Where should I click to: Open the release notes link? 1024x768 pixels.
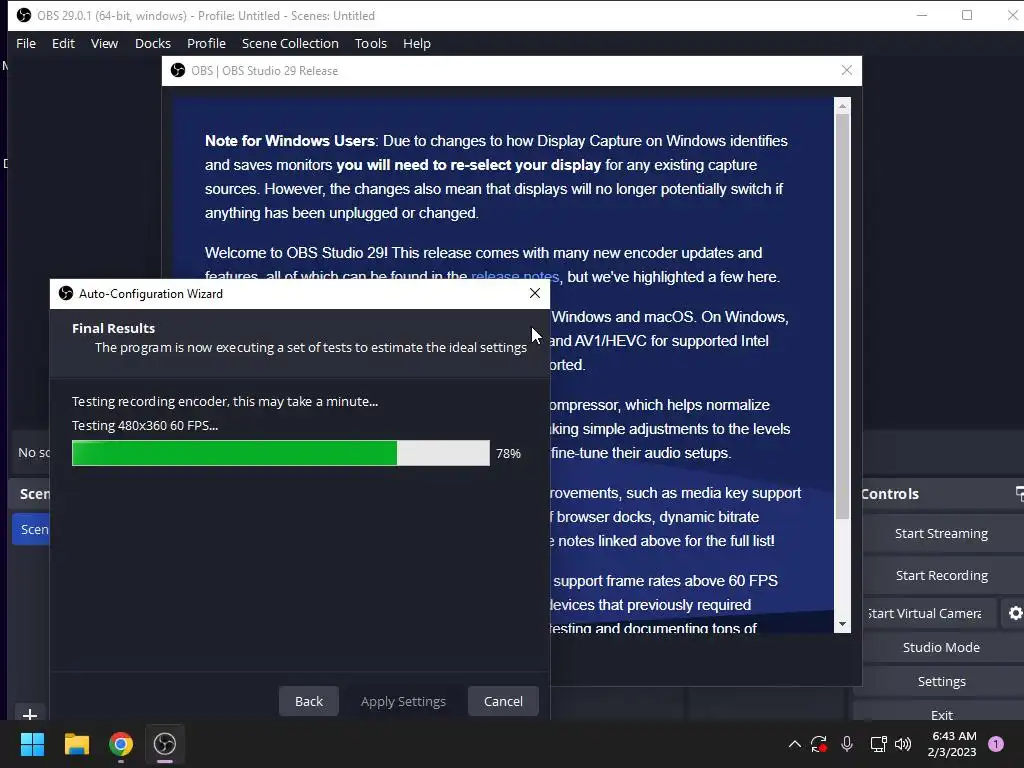tap(515, 276)
